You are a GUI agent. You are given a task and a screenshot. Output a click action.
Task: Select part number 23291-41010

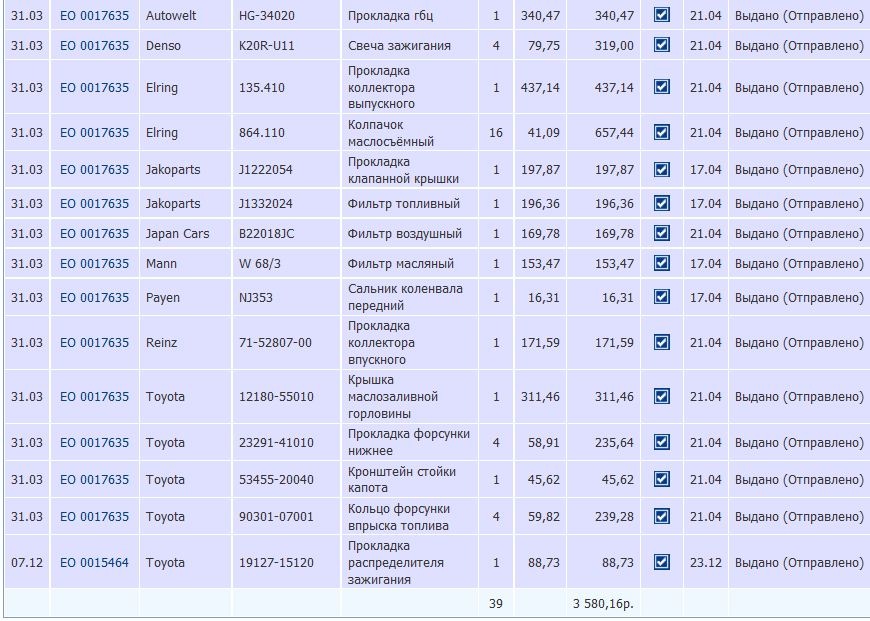[x=276, y=443]
